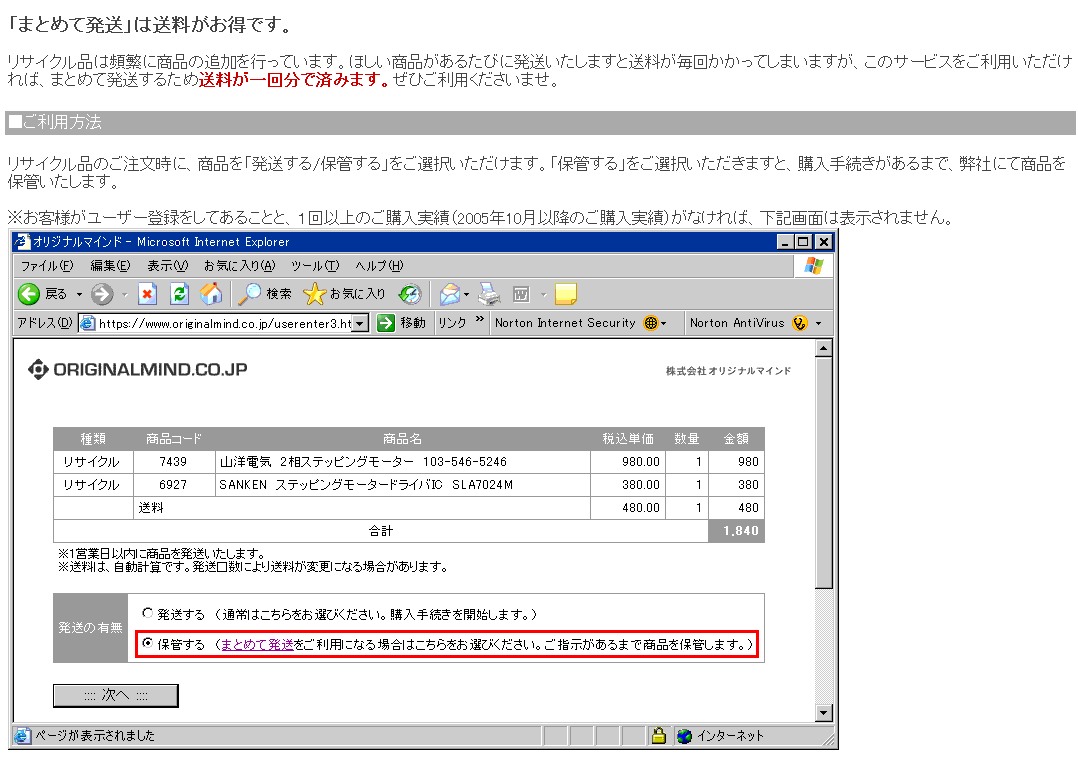Image resolution: width=1078 pixels, height=762 pixels.
Task: Open the ヘルプ(H) menu
Action: pos(379,265)
